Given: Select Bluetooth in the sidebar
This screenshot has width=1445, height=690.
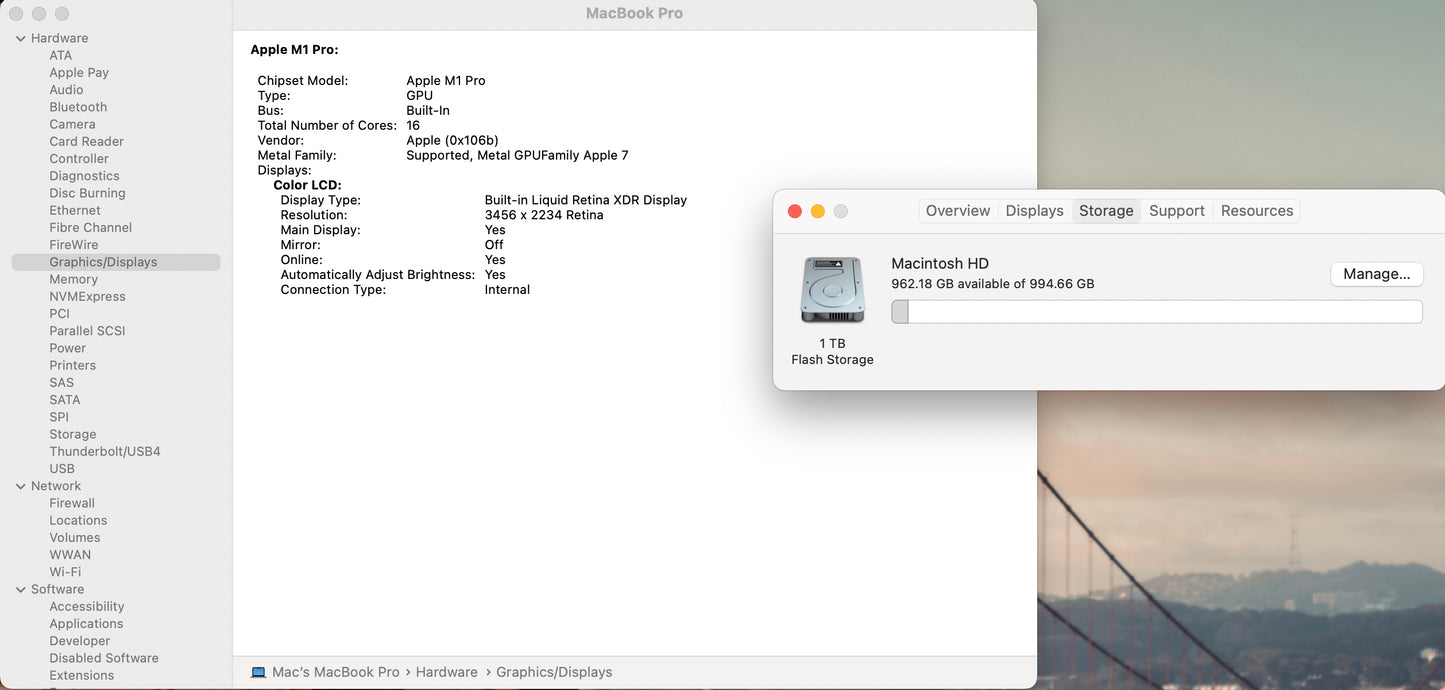Looking at the screenshot, I should coord(78,107).
